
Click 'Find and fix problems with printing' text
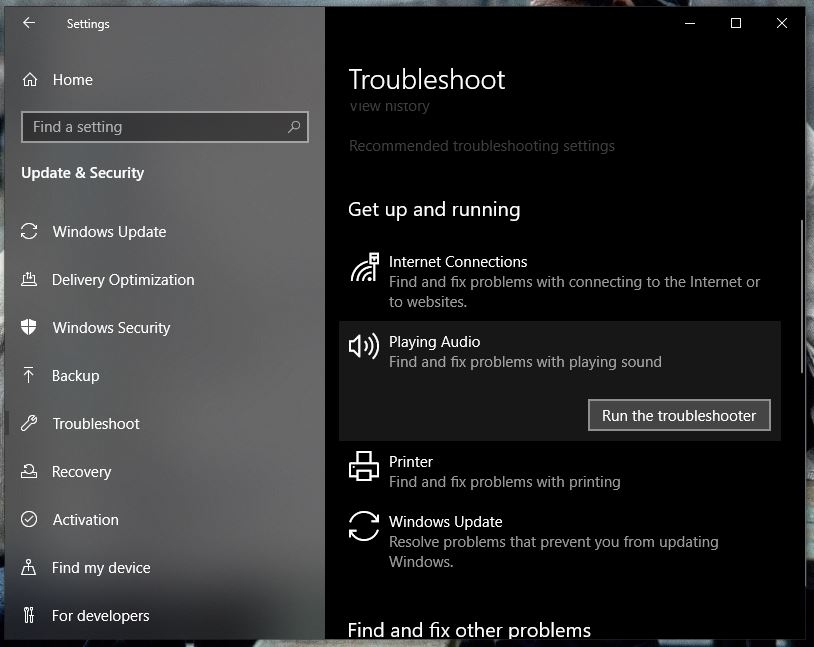pos(505,482)
